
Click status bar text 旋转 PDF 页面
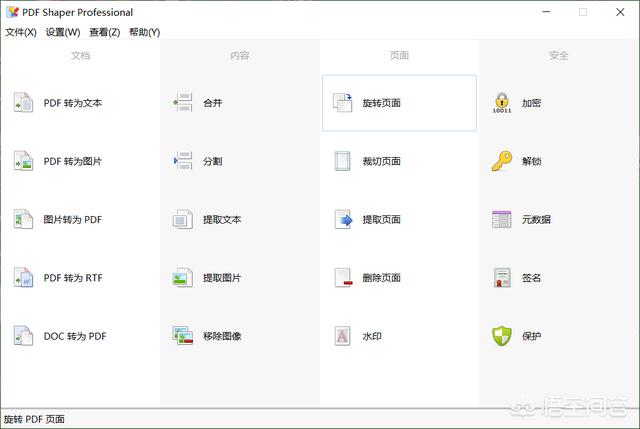click(34, 419)
